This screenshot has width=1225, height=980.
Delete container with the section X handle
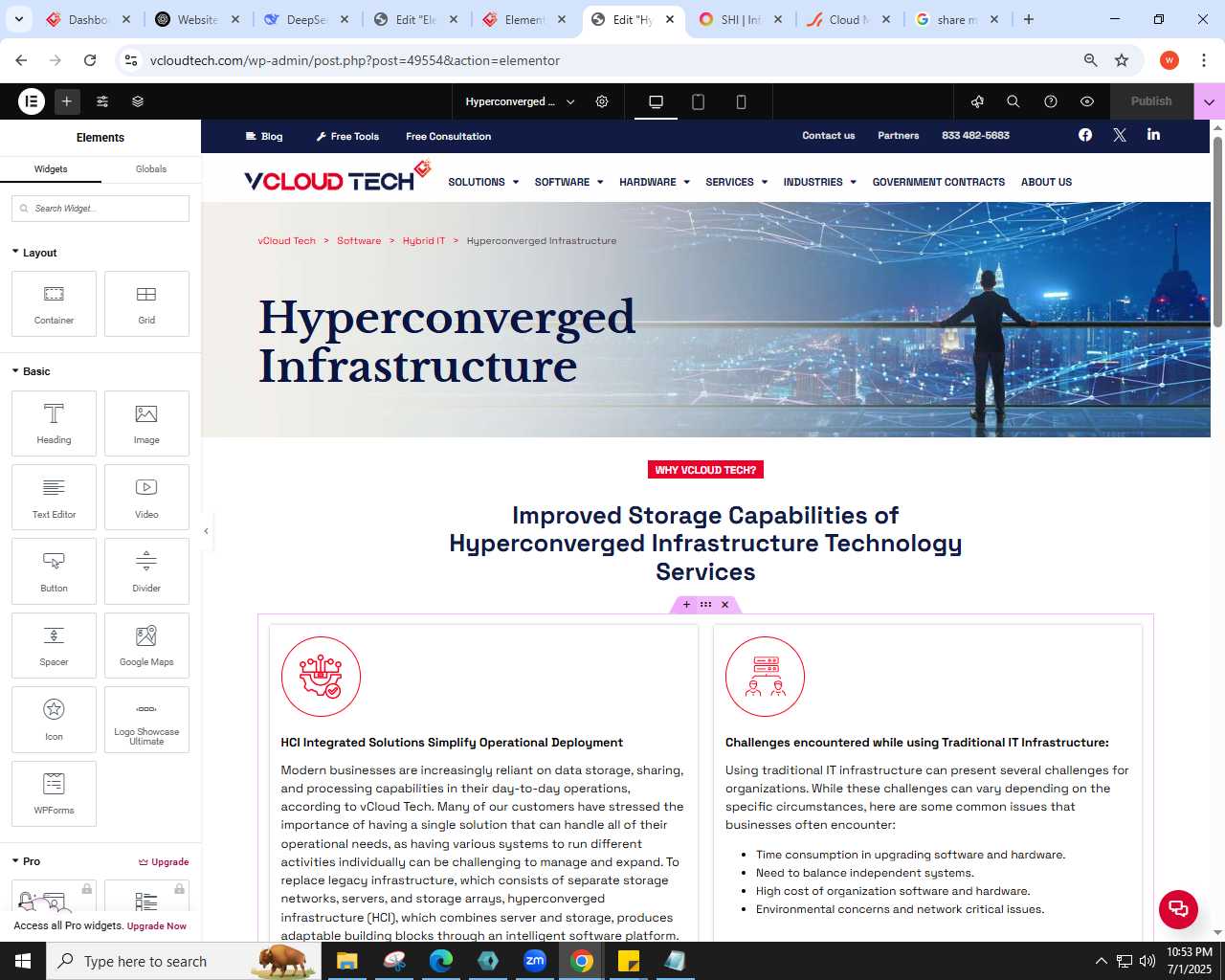click(725, 605)
